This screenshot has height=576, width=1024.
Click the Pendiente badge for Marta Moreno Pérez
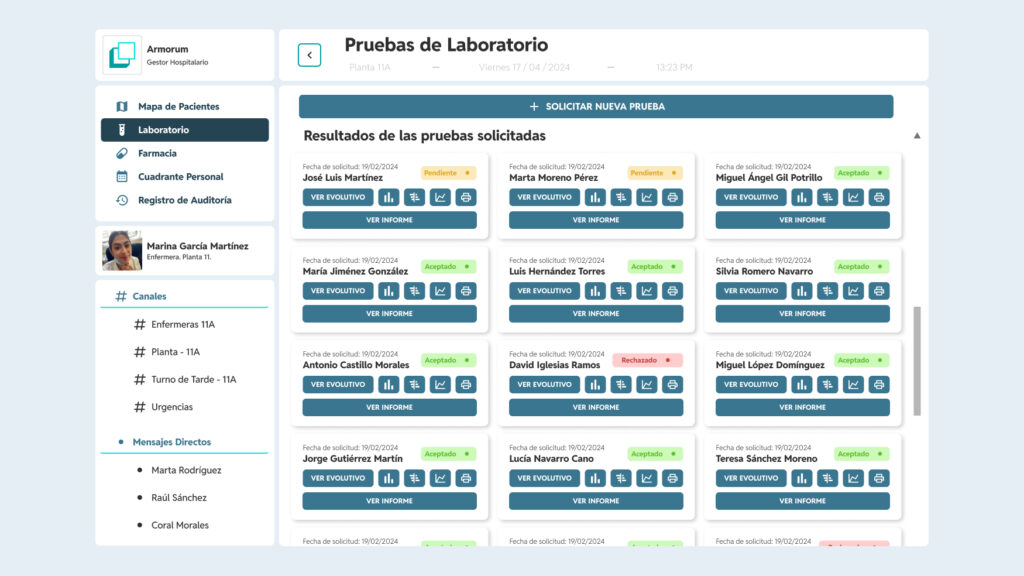[655, 173]
